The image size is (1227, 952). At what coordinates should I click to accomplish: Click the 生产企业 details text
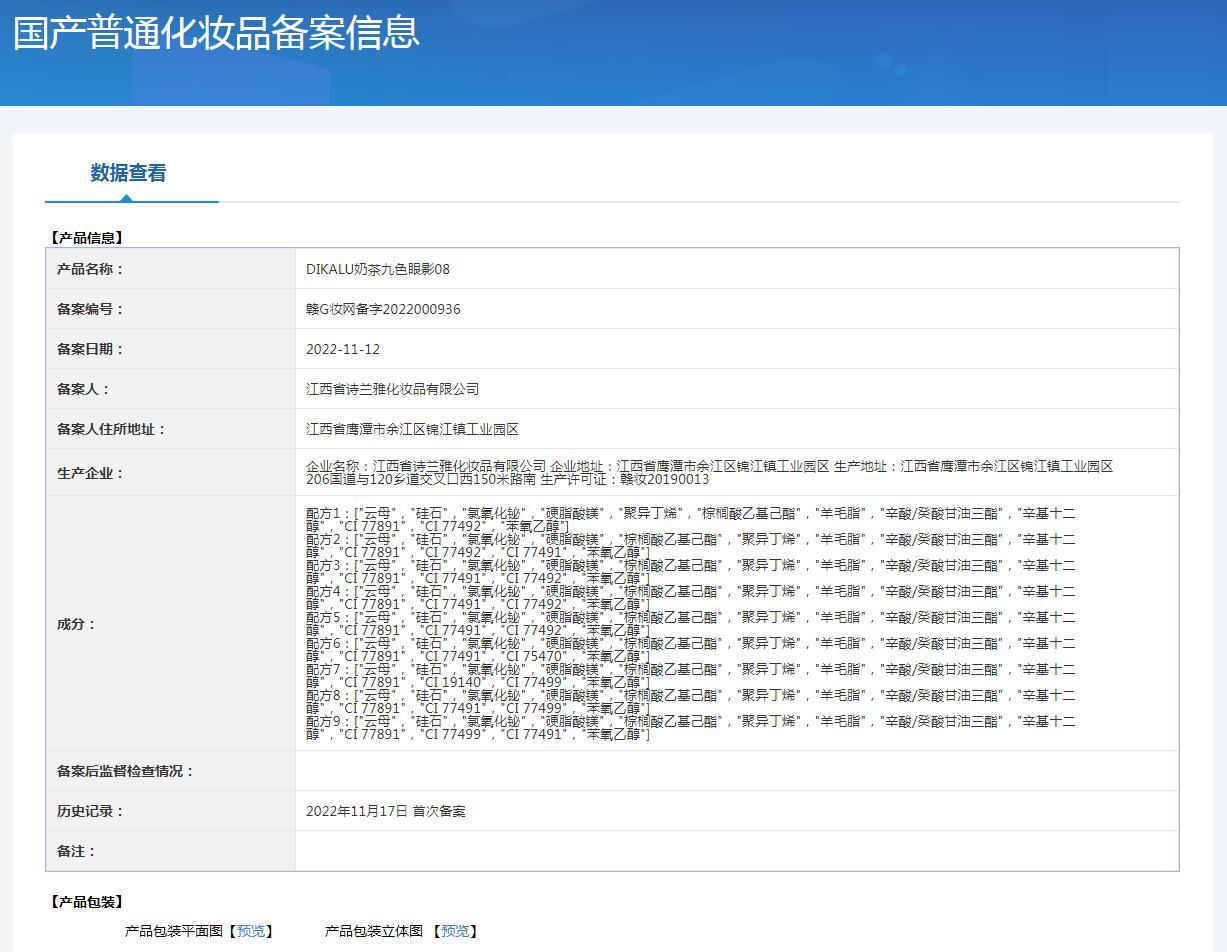709,472
